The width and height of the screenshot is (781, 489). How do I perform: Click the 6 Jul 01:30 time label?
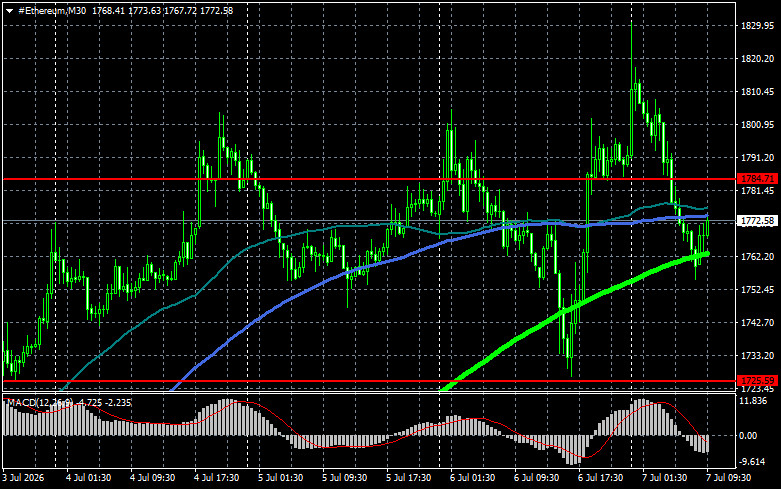coord(473,478)
